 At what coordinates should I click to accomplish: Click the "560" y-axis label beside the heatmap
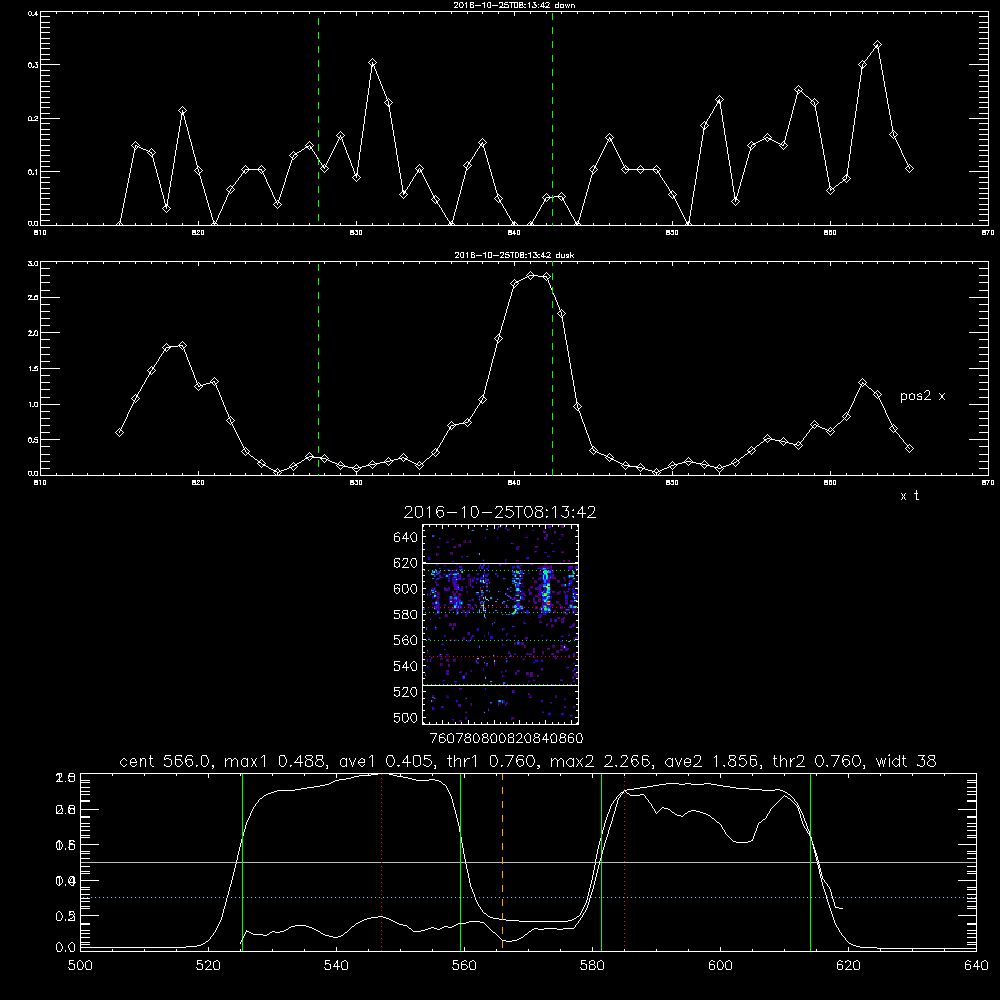click(x=406, y=640)
